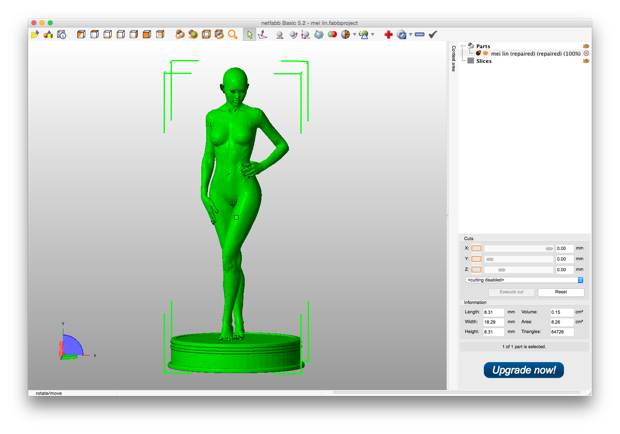Select view cube with fully orange front face

pos(147,35)
